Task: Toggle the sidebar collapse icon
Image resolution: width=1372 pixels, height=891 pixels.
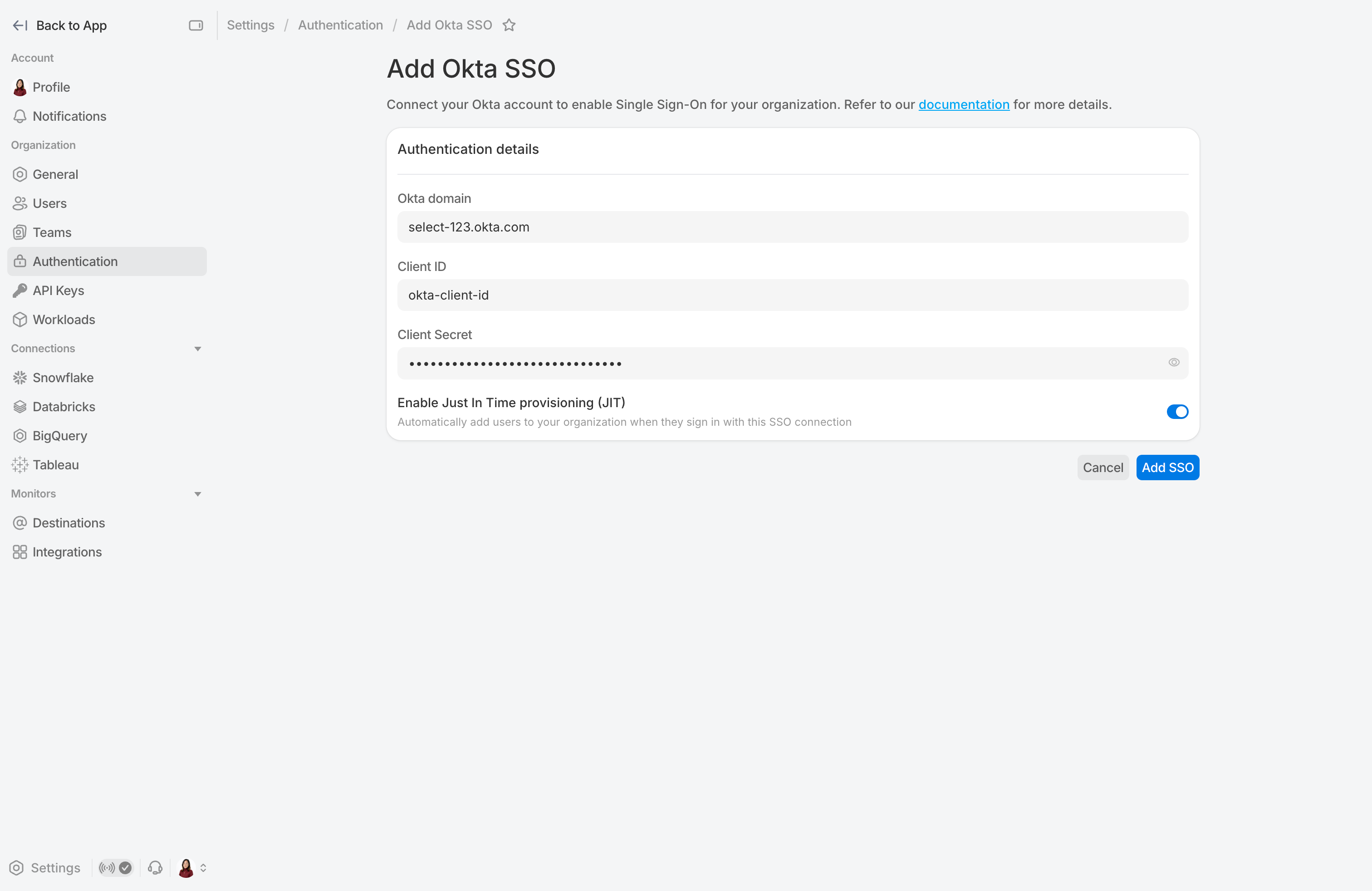Action: coord(196,25)
